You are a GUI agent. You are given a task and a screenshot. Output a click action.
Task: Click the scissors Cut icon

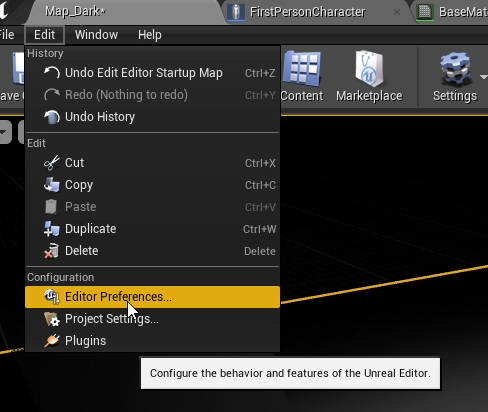pyautogui.click(x=52, y=163)
